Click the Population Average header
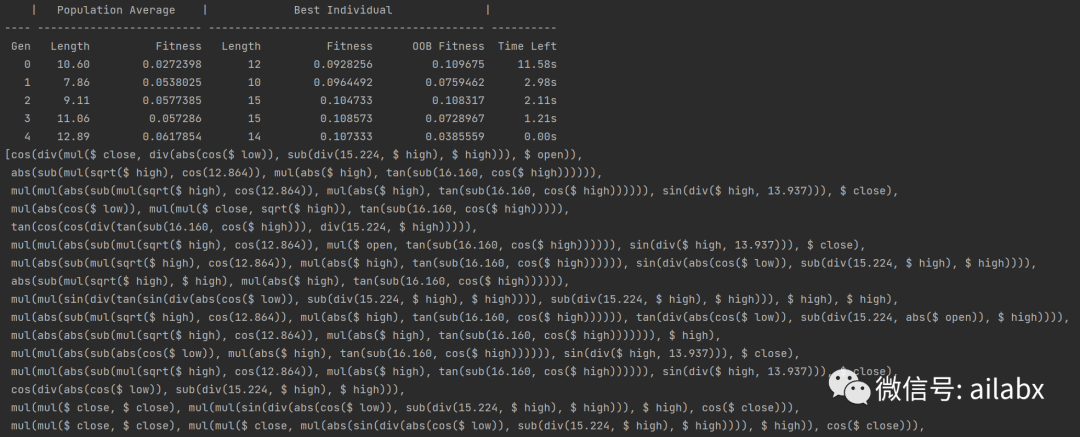 click(116, 10)
